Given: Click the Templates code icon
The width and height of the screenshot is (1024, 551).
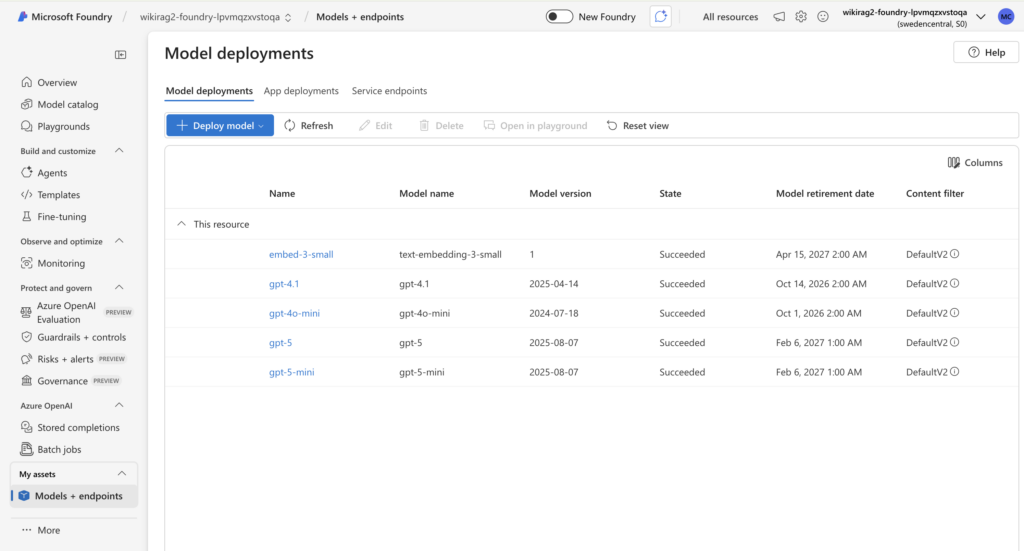Looking at the screenshot, I should tap(26, 195).
